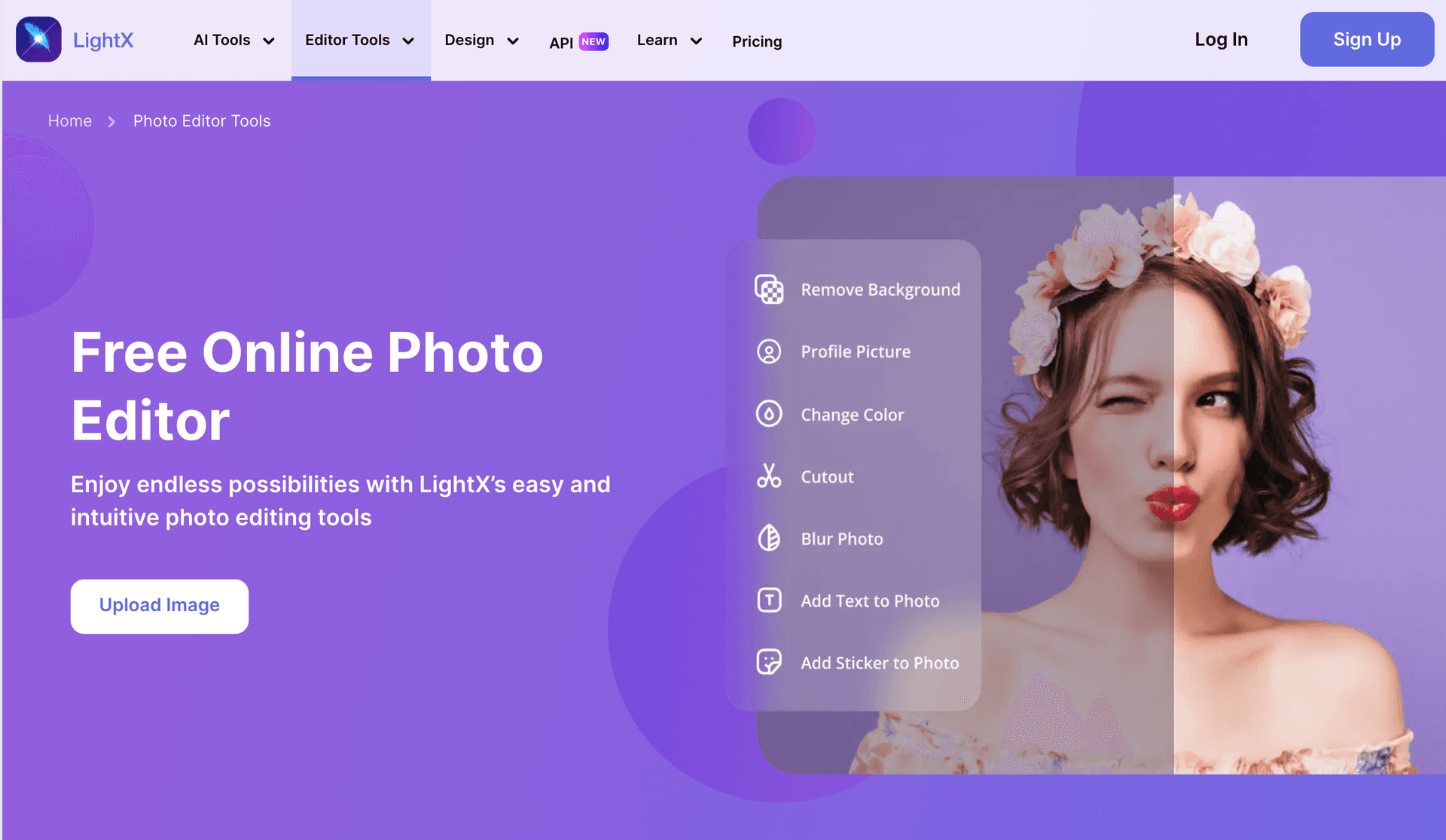1446x840 pixels.
Task: Click the Add Text T icon
Action: click(769, 600)
